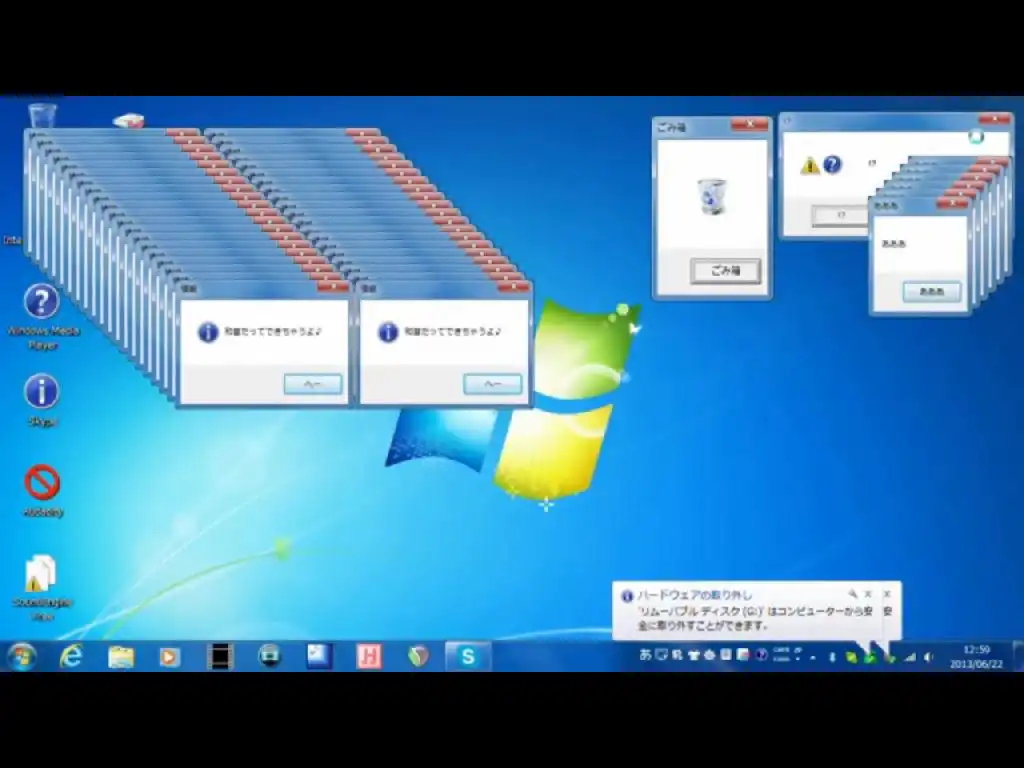Open the network signal tray icon
Screen dimensions: 1024x768
(x=911, y=658)
